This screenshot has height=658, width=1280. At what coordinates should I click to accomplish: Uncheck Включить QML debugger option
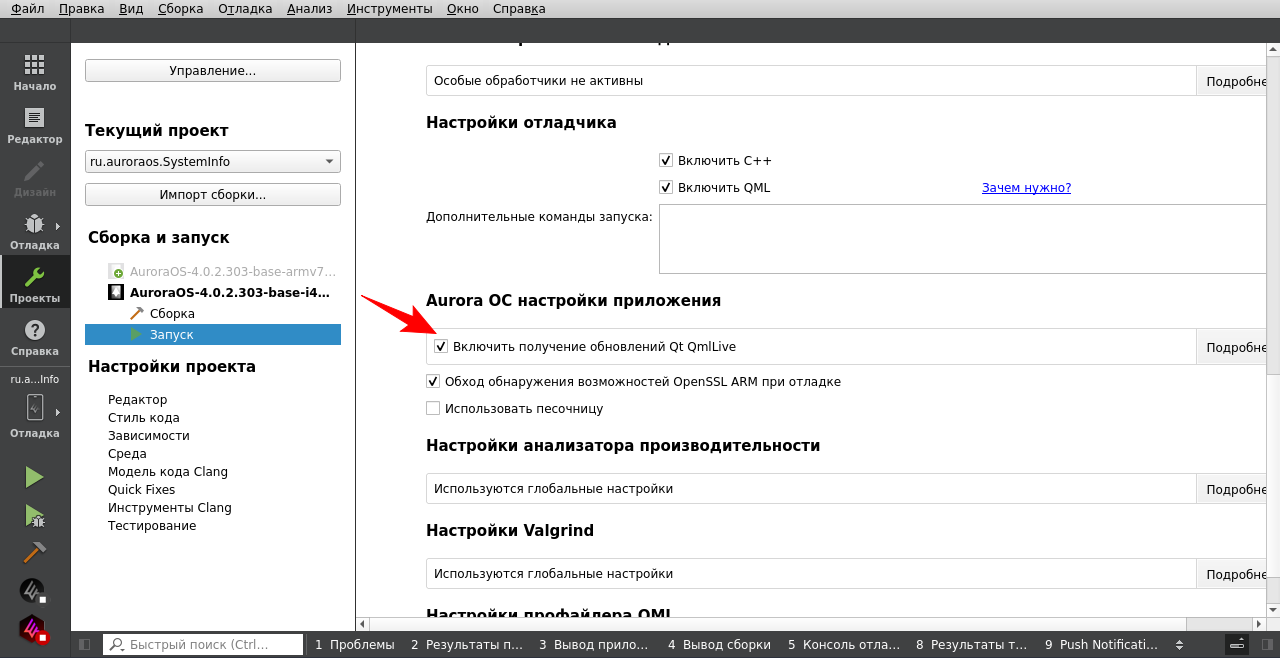(x=666, y=187)
